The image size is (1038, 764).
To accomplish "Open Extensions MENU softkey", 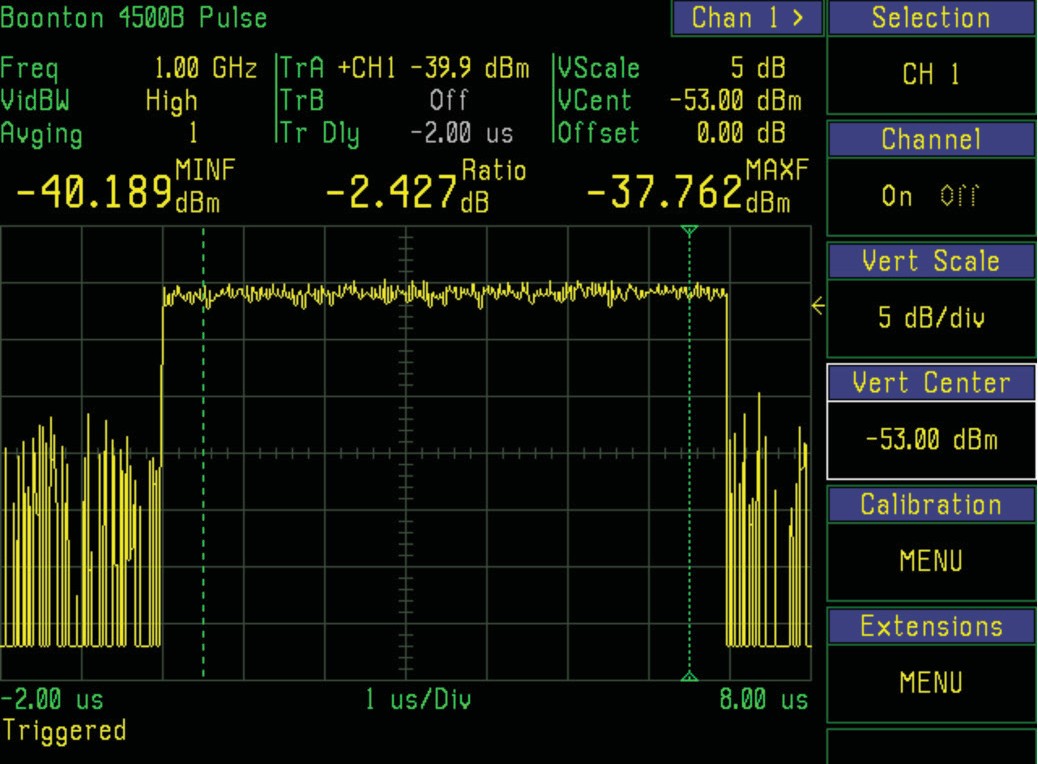I will point(931,683).
